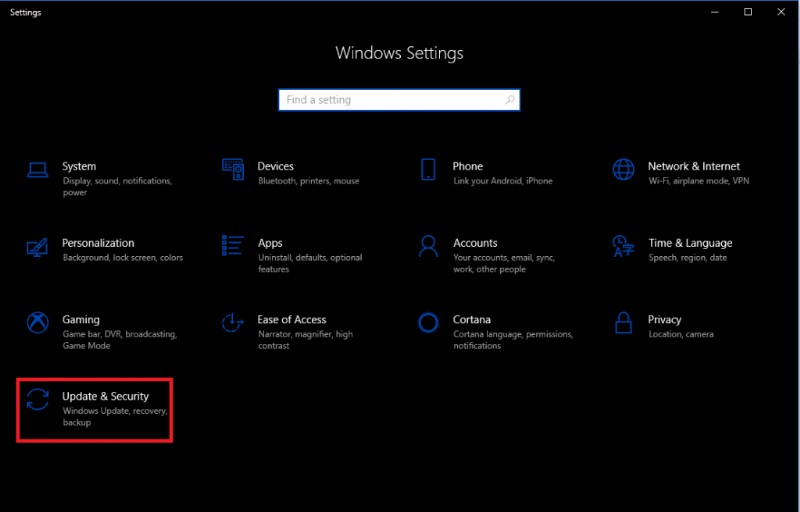Click 'Uninstall, defaults, optional features' text
800x512 pixels.
click(x=310, y=263)
